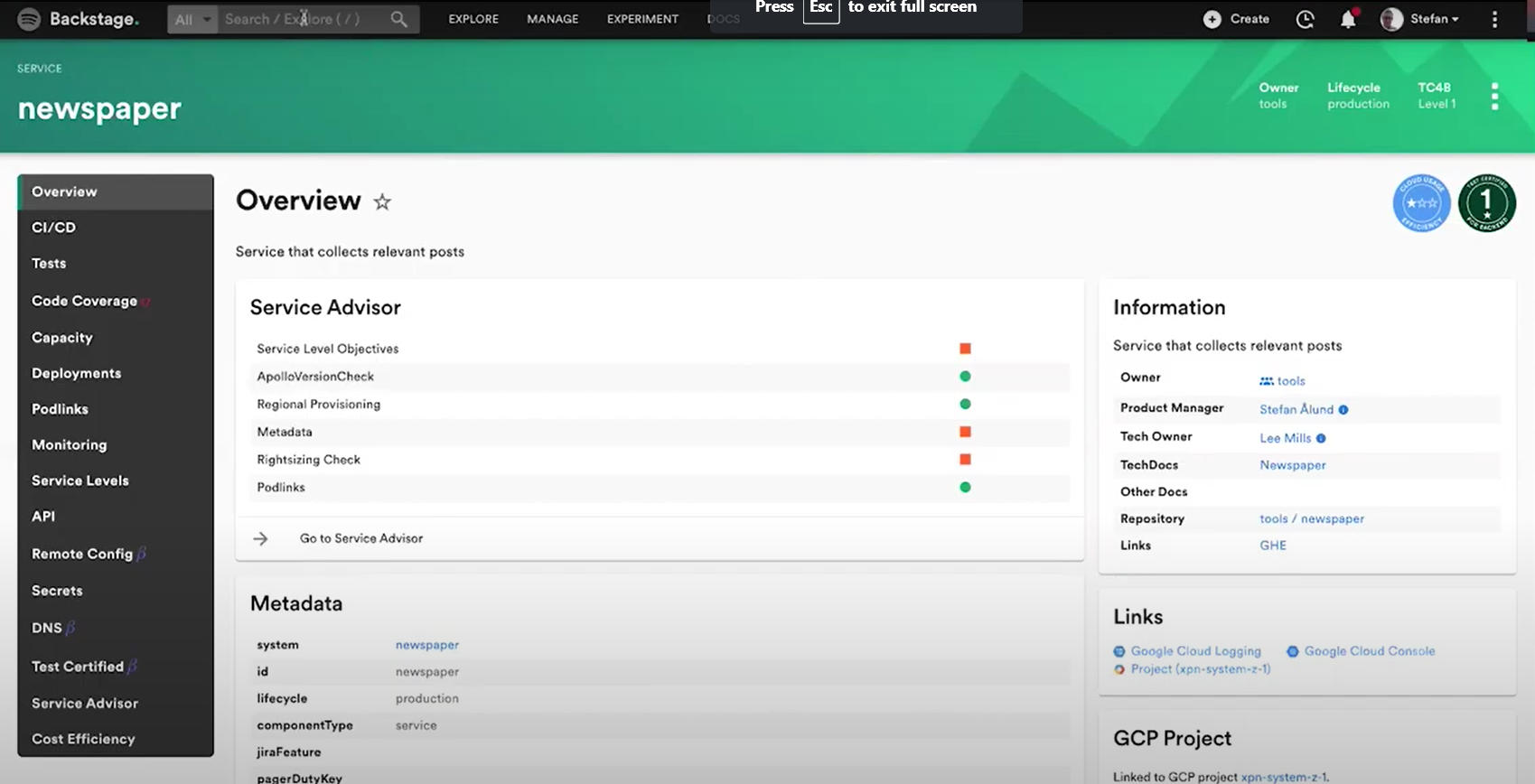Click the search magnifier icon
This screenshot has height=784, width=1535.
pos(398,19)
